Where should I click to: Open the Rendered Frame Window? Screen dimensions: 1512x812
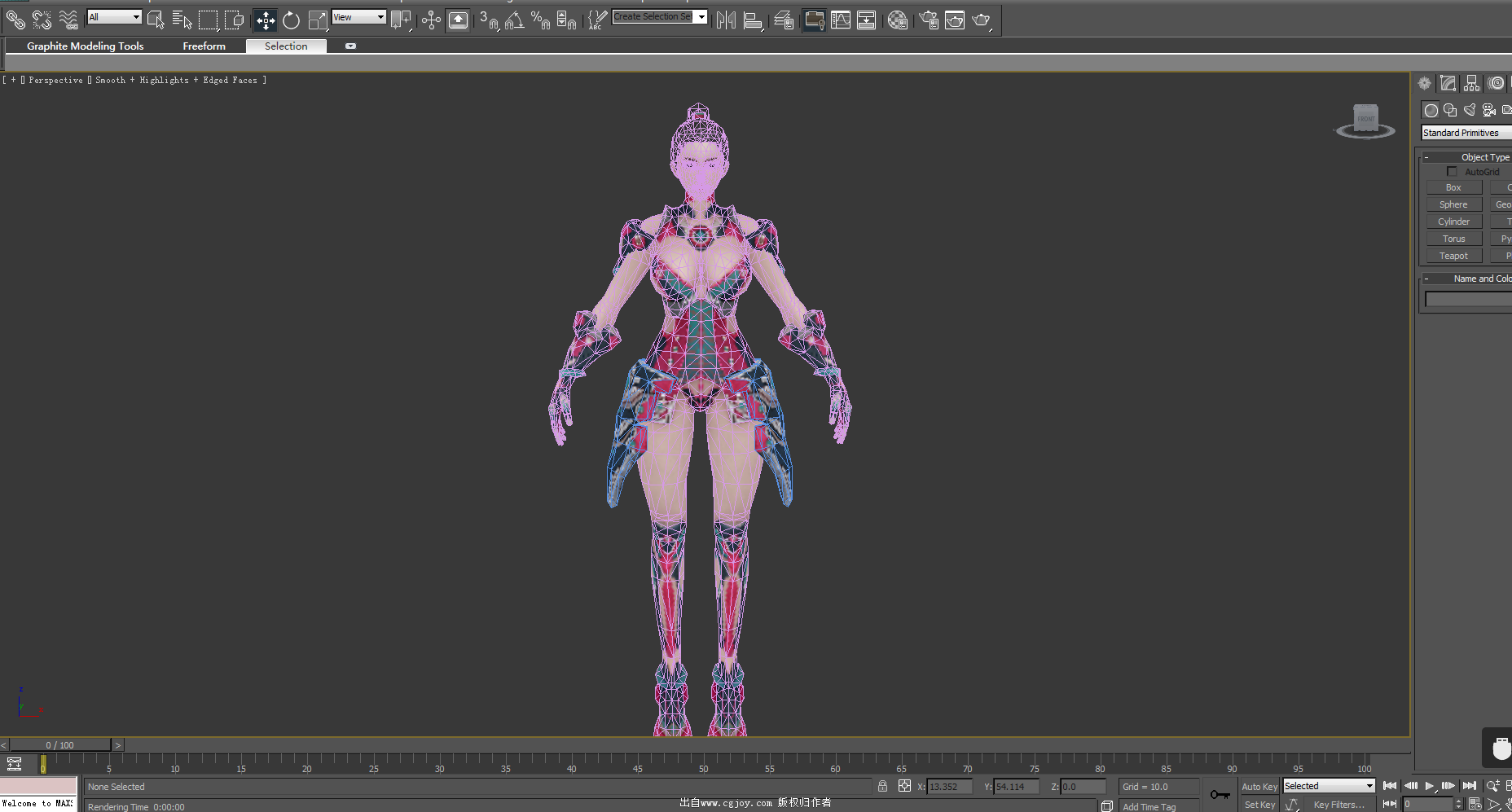click(x=955, y=20)
